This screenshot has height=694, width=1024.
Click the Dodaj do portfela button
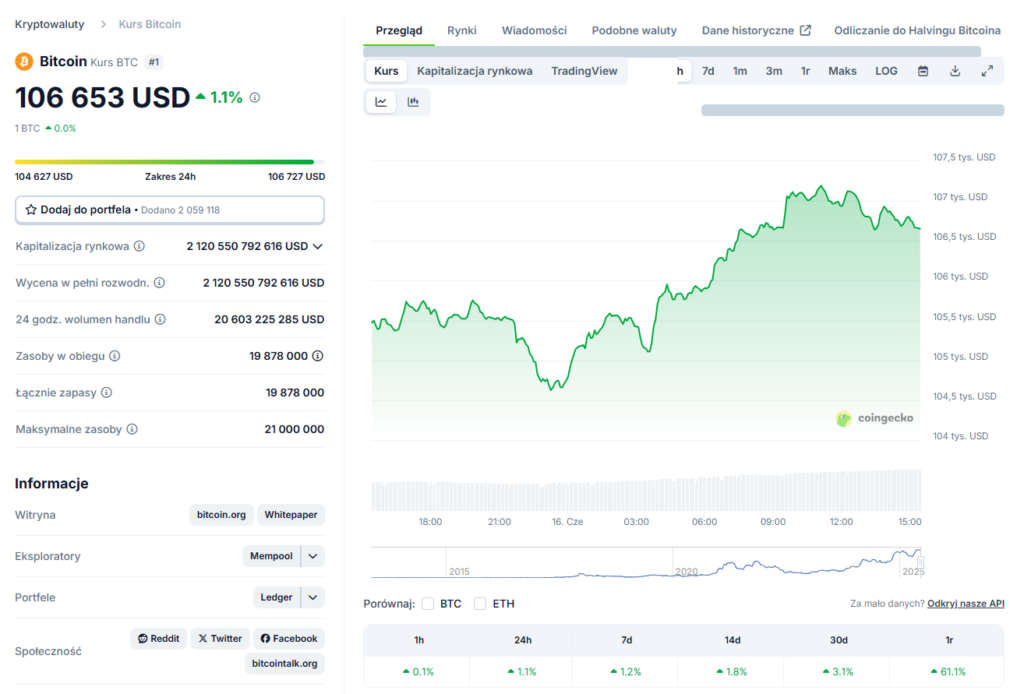tap(170, 210)
